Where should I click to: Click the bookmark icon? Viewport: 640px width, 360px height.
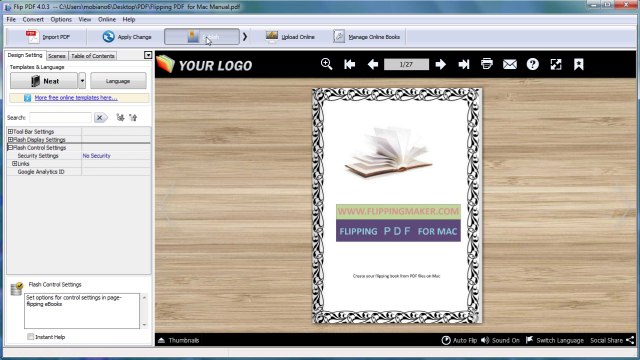point(578,64)
